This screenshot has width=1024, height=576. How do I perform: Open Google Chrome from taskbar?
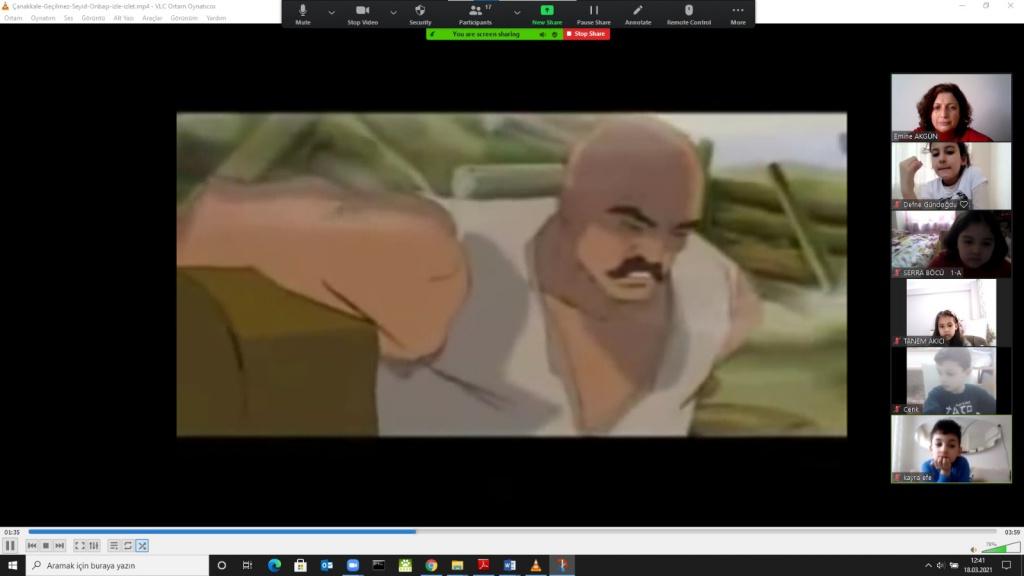point(431,566)
